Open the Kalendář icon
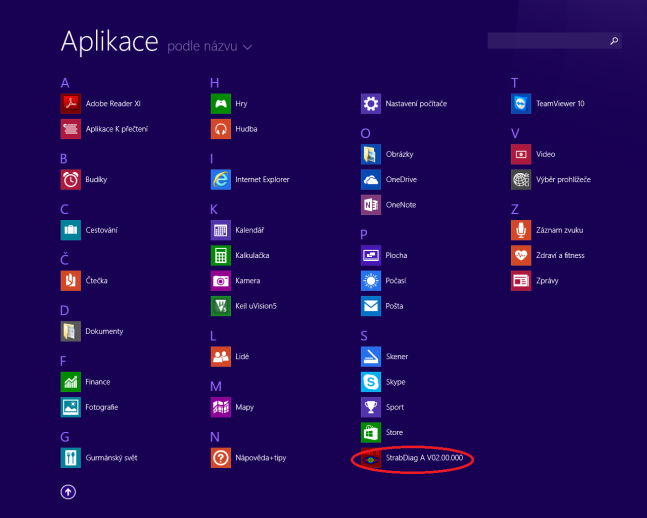 tap(221, 230)
